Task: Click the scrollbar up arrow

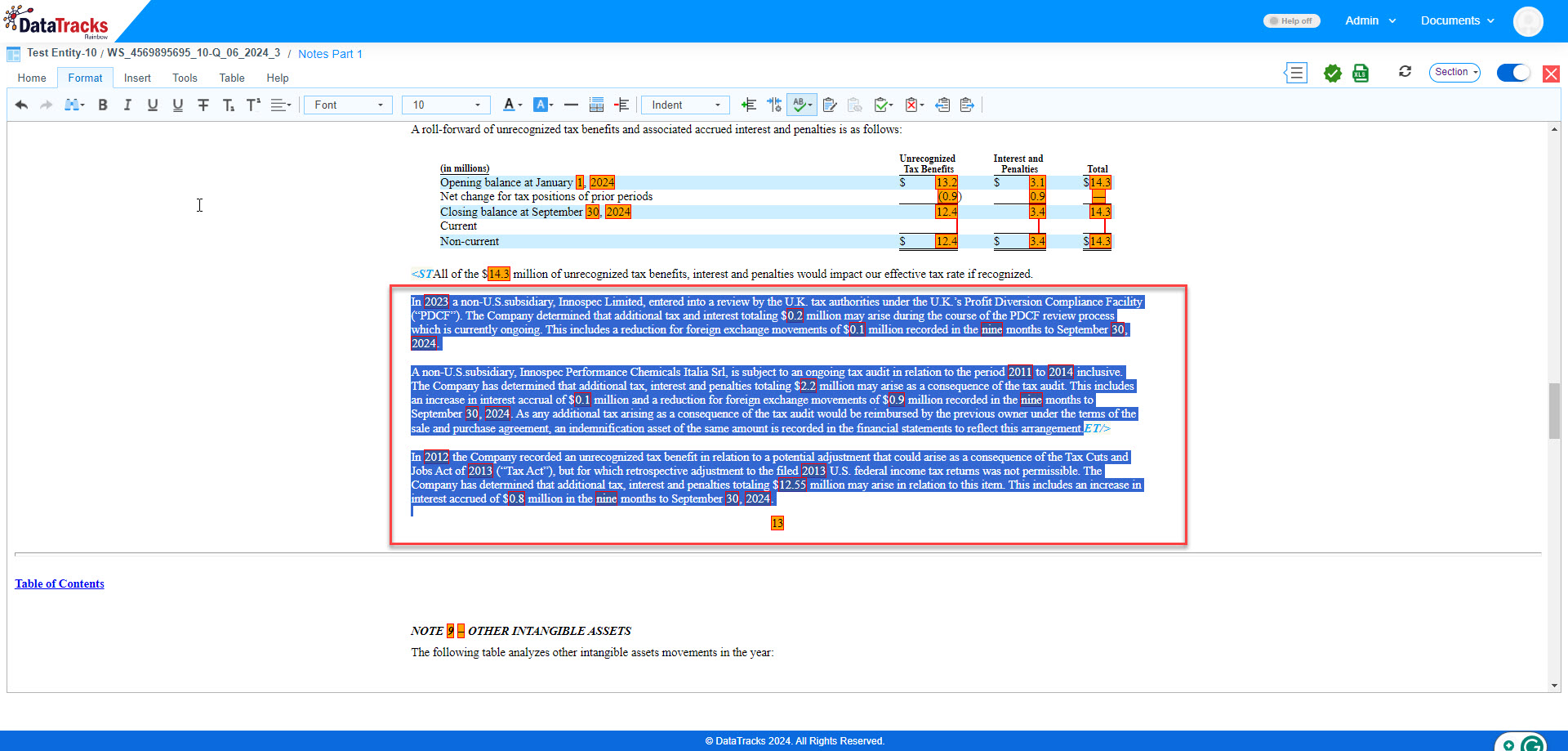Action: (x=1554, y=129)
